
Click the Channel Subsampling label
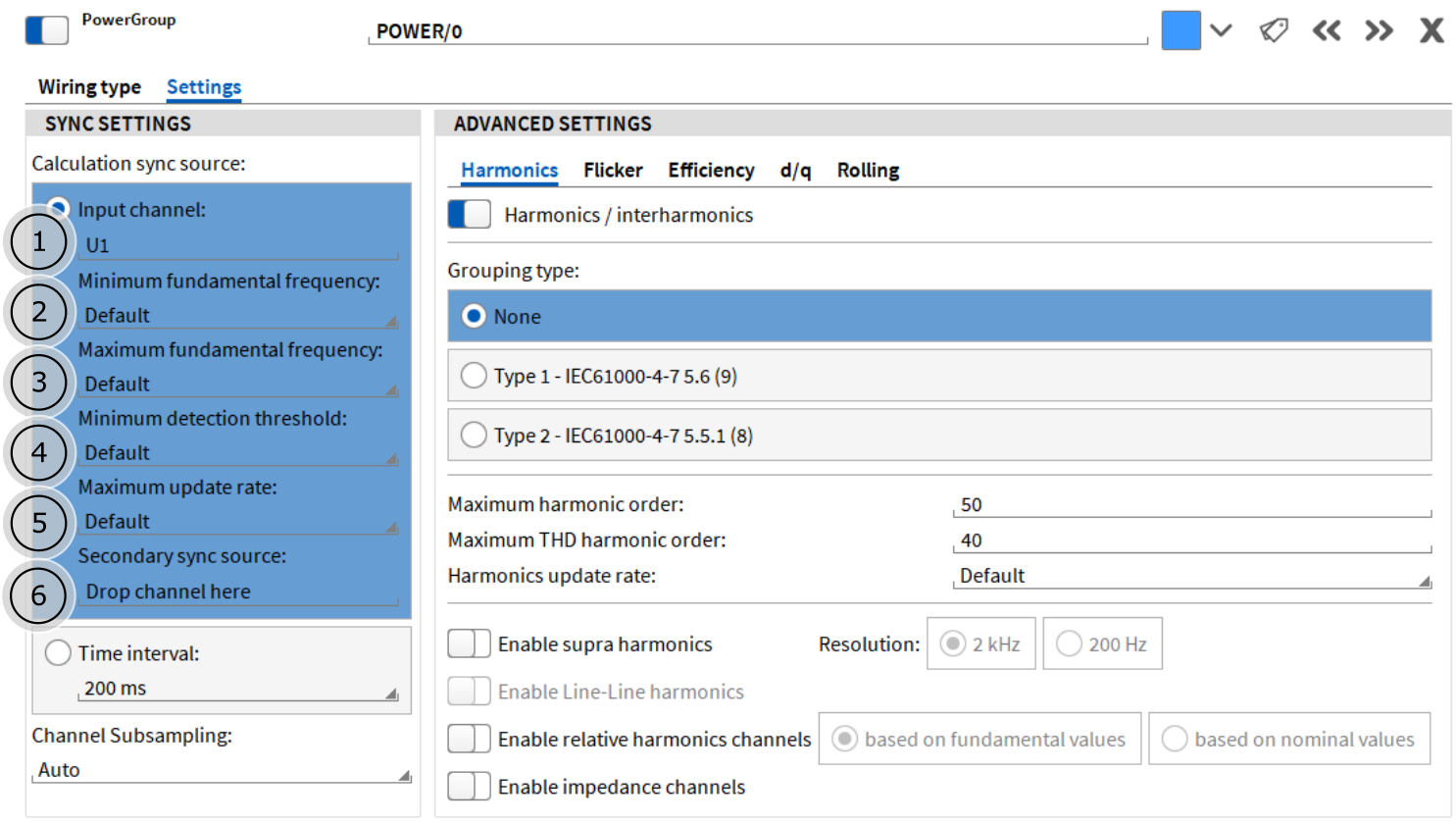point(131,735)
